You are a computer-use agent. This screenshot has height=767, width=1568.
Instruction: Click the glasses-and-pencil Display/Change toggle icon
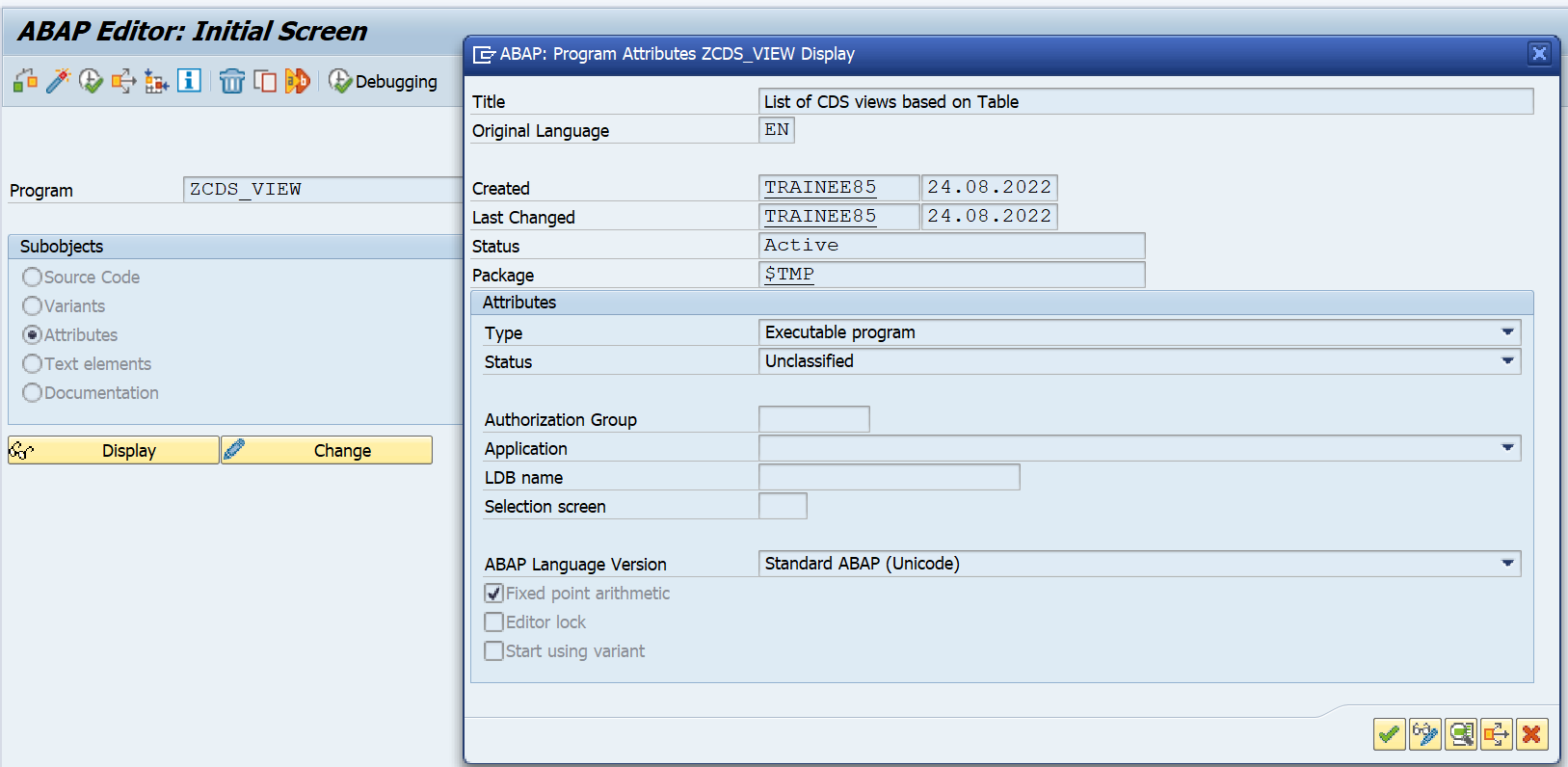point(1424,734)
